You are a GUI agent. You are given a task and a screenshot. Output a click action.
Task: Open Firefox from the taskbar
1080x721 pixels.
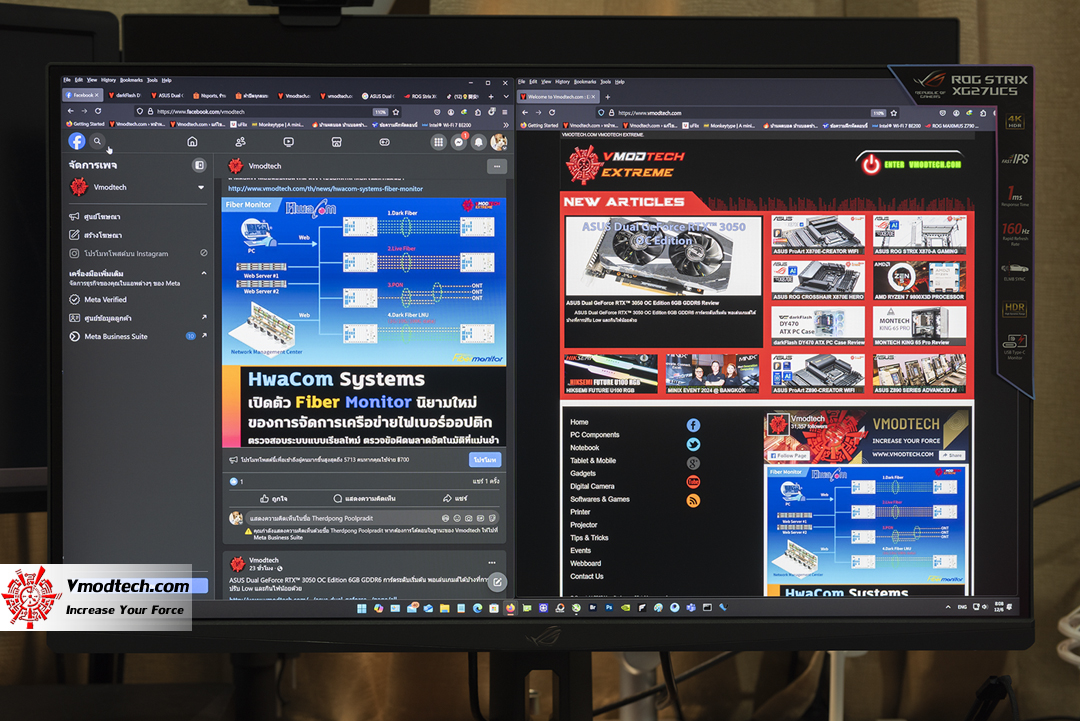[x=510, y=609]
